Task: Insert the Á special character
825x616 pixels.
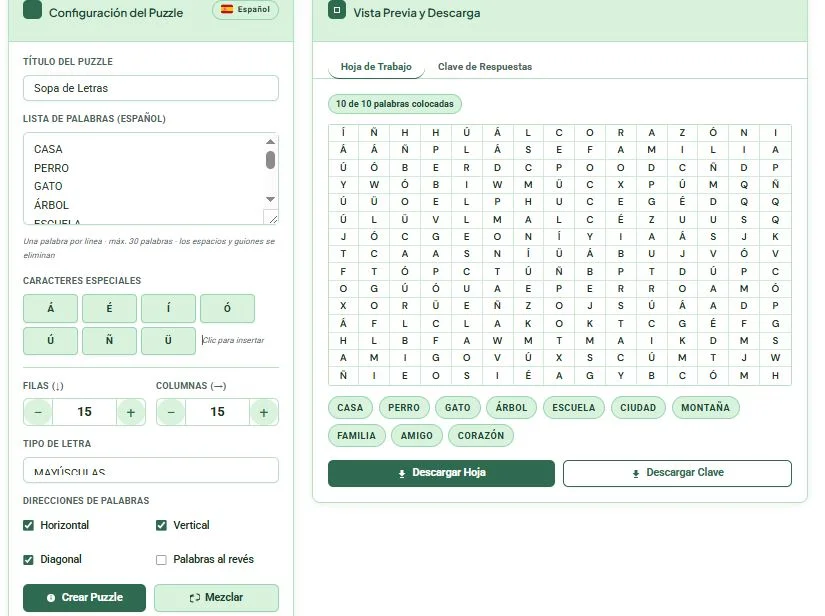Action: click(x=51, y=308)
